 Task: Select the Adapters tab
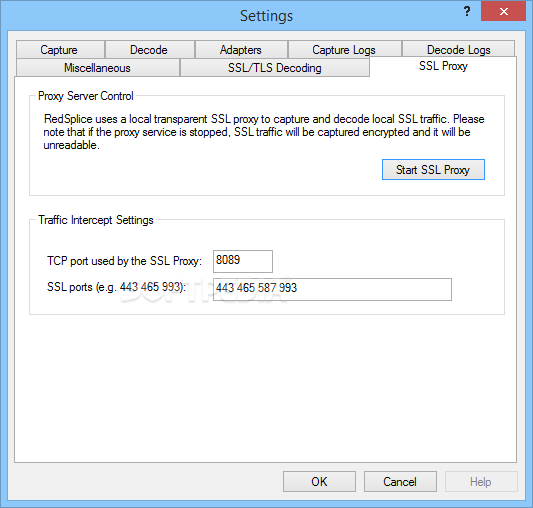pos(241,50)
